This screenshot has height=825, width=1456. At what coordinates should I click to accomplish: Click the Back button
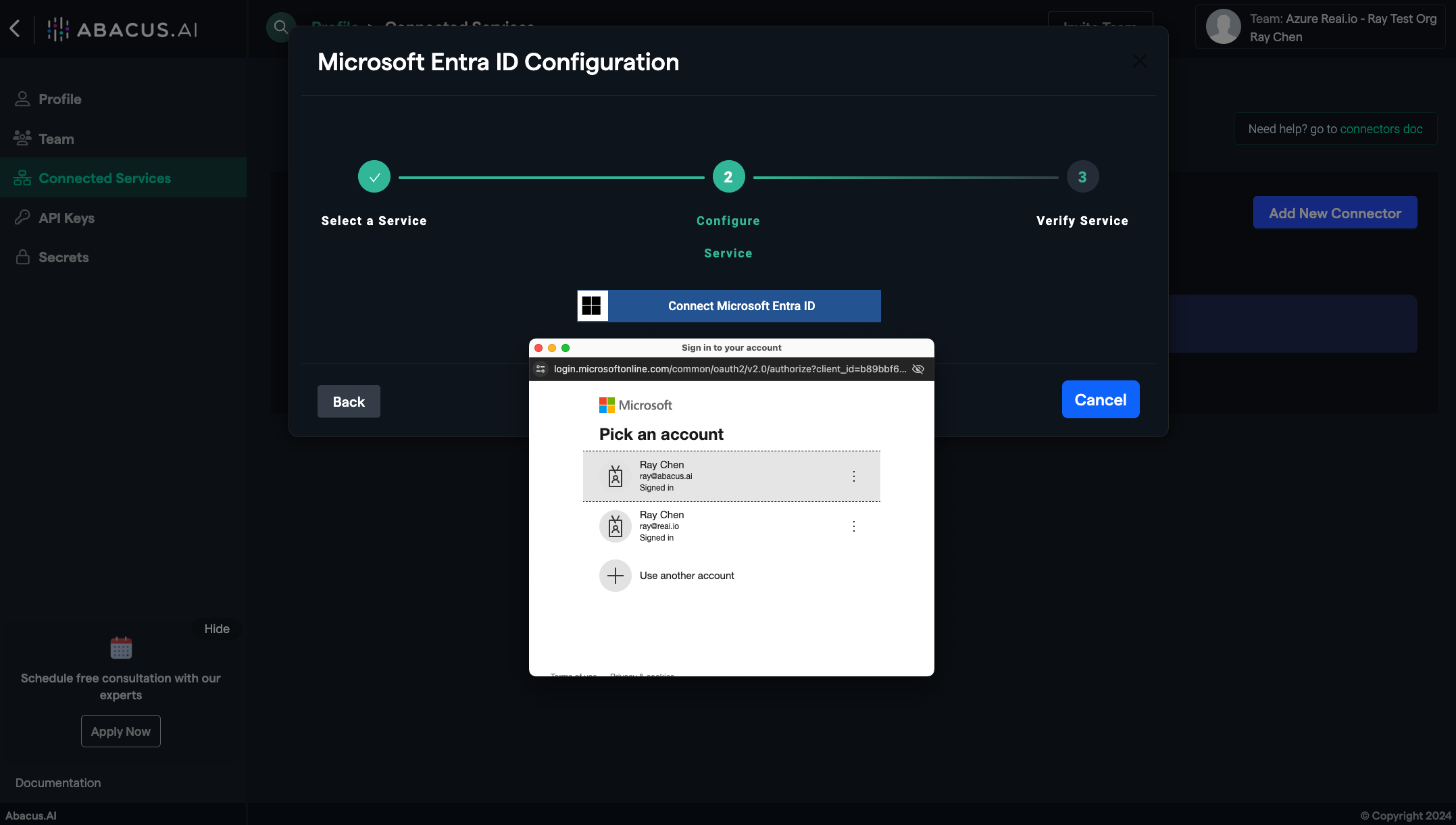click(348, 401)
